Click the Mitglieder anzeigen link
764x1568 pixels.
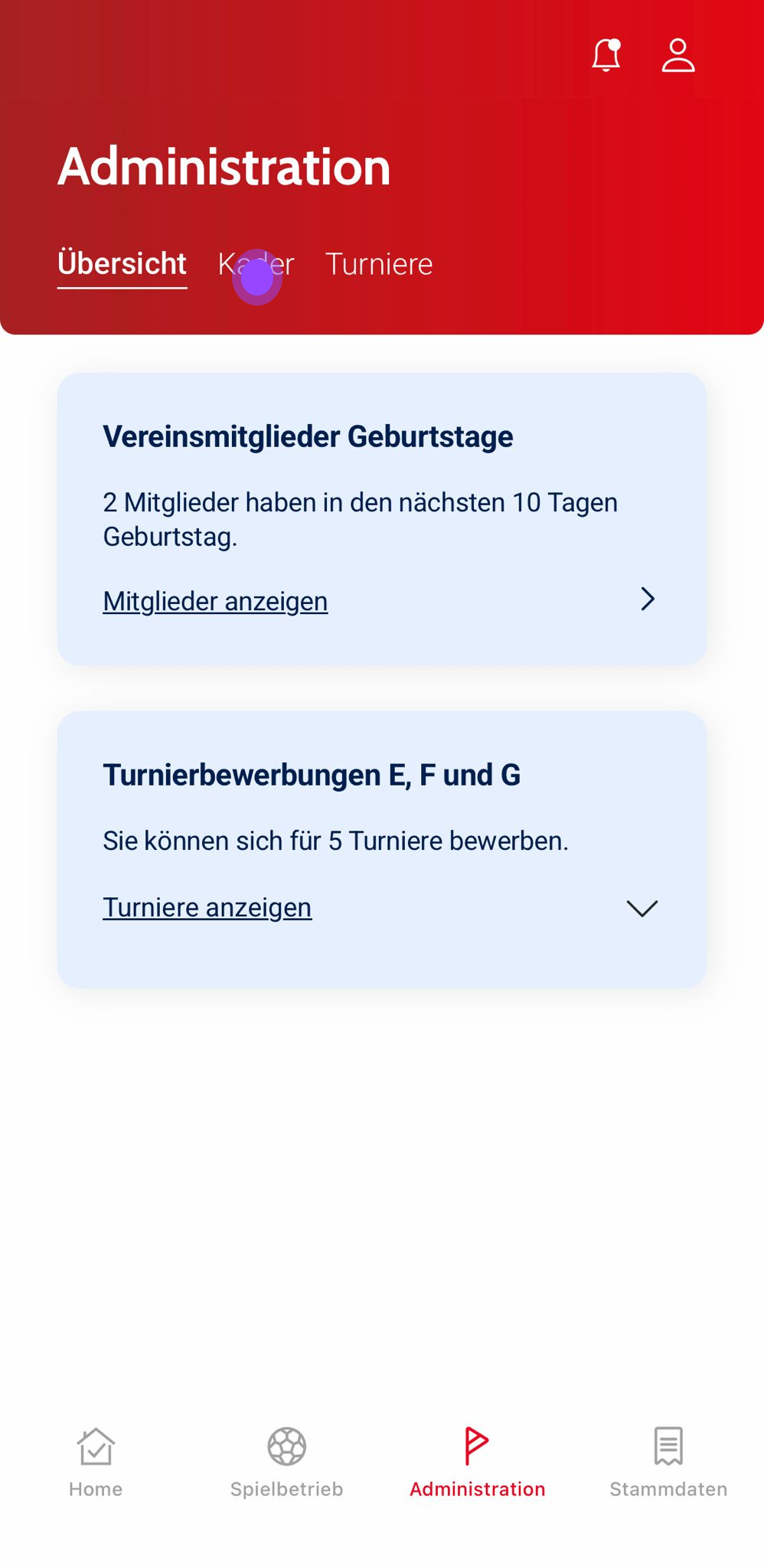(x=215, y=602)
